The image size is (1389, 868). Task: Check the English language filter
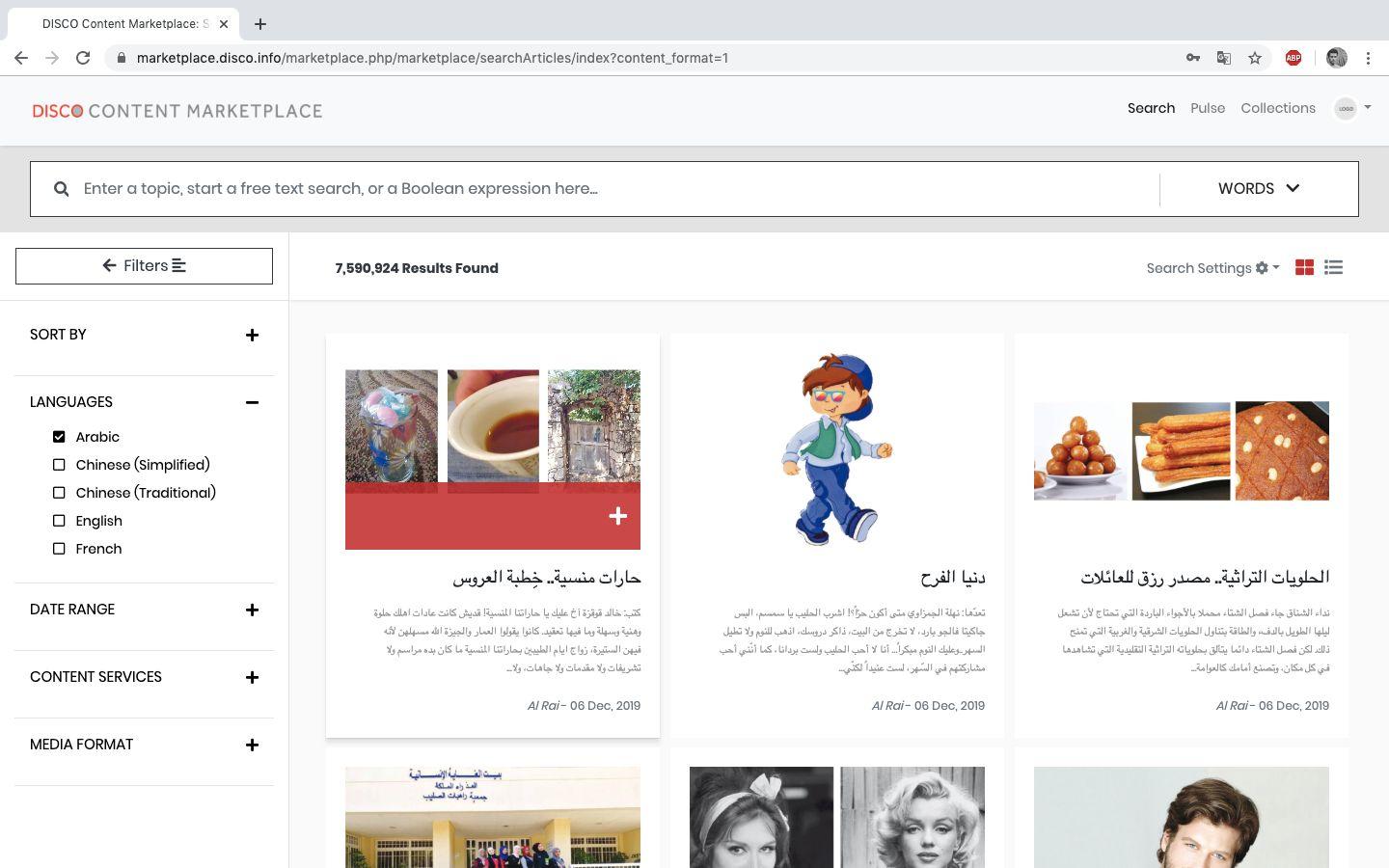(x=59, y=521)
